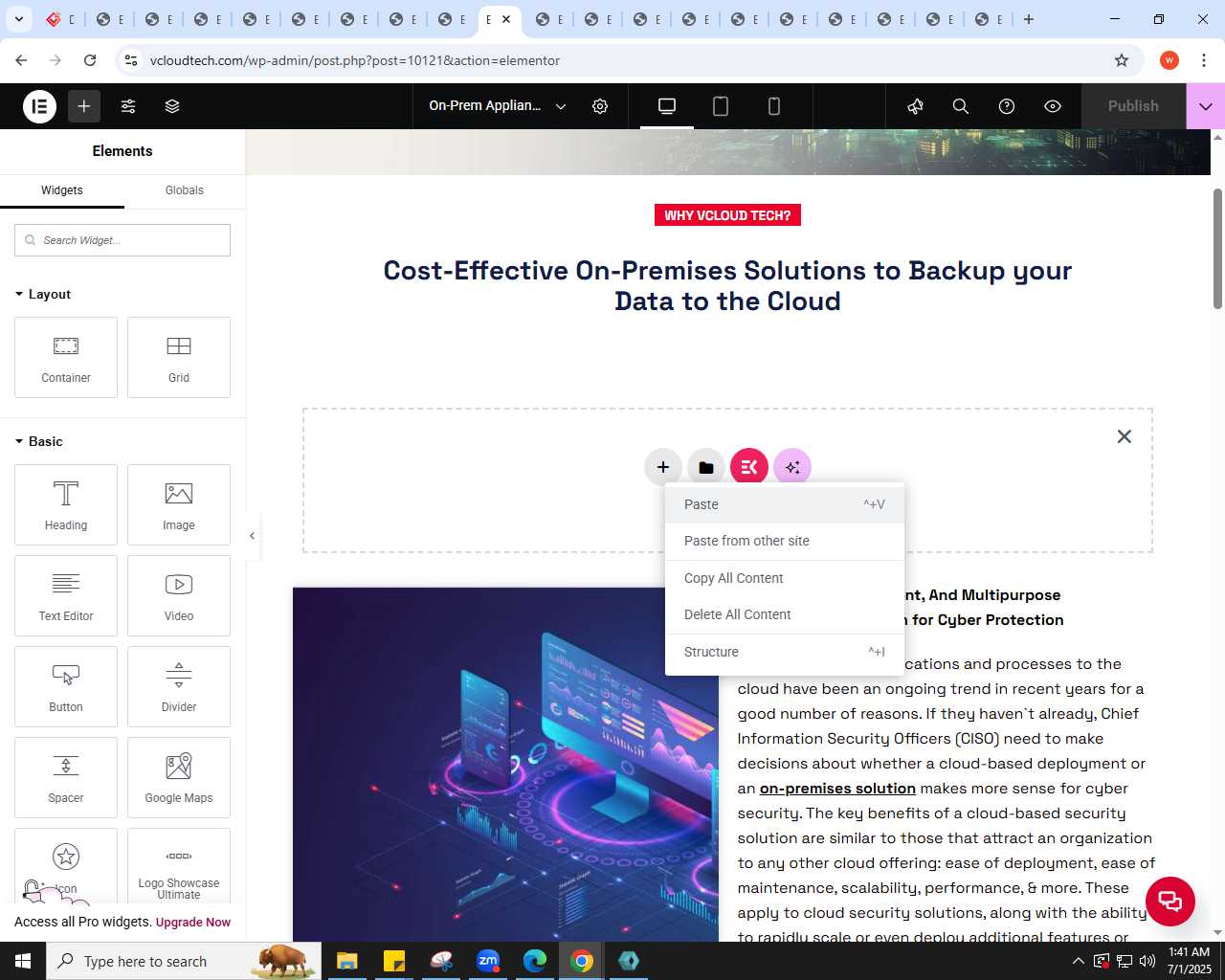Open template library folder icon
Screen dimensions: 1225x980
706,467
